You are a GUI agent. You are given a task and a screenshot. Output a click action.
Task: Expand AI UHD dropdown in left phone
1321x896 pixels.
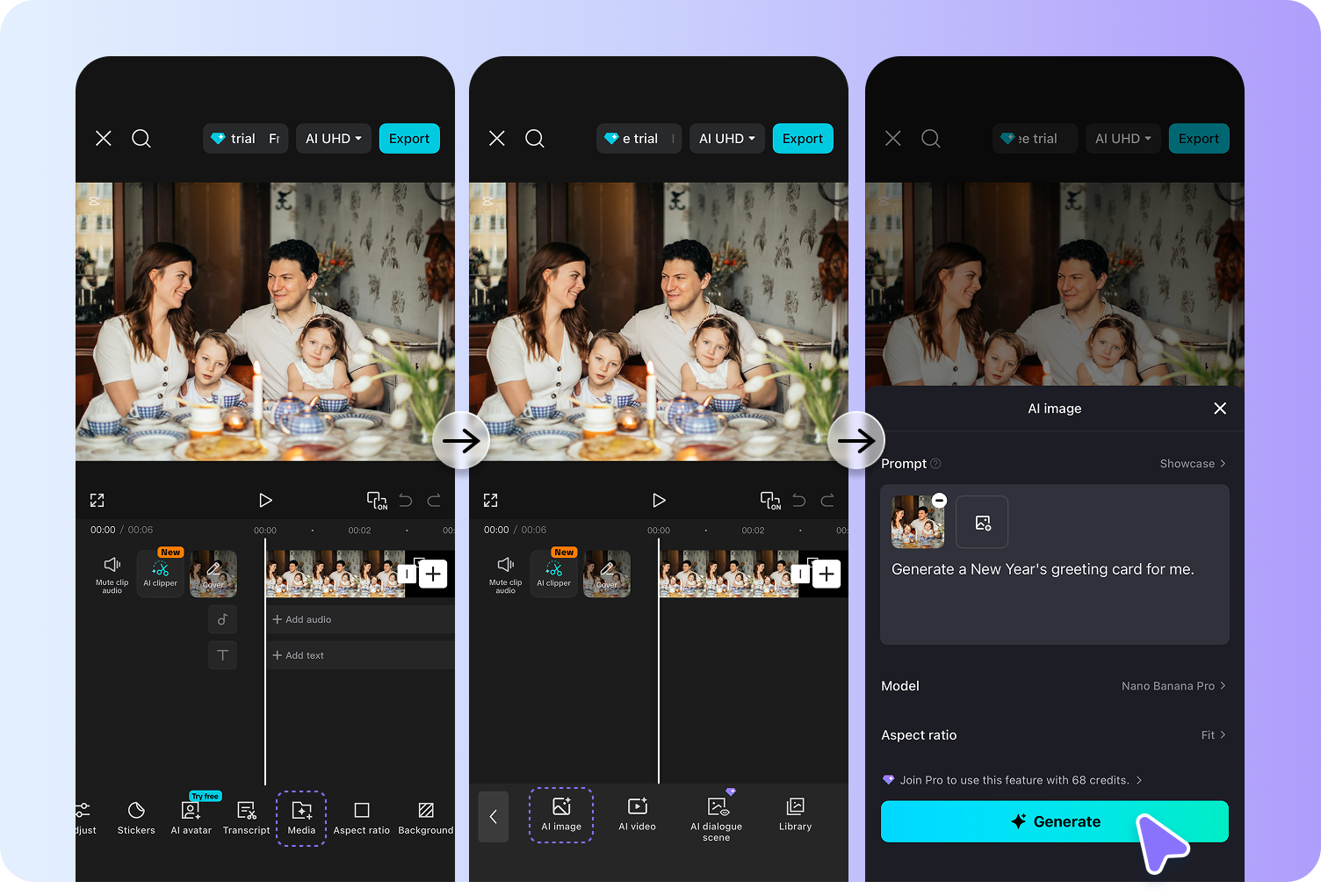tap(334, 139)
